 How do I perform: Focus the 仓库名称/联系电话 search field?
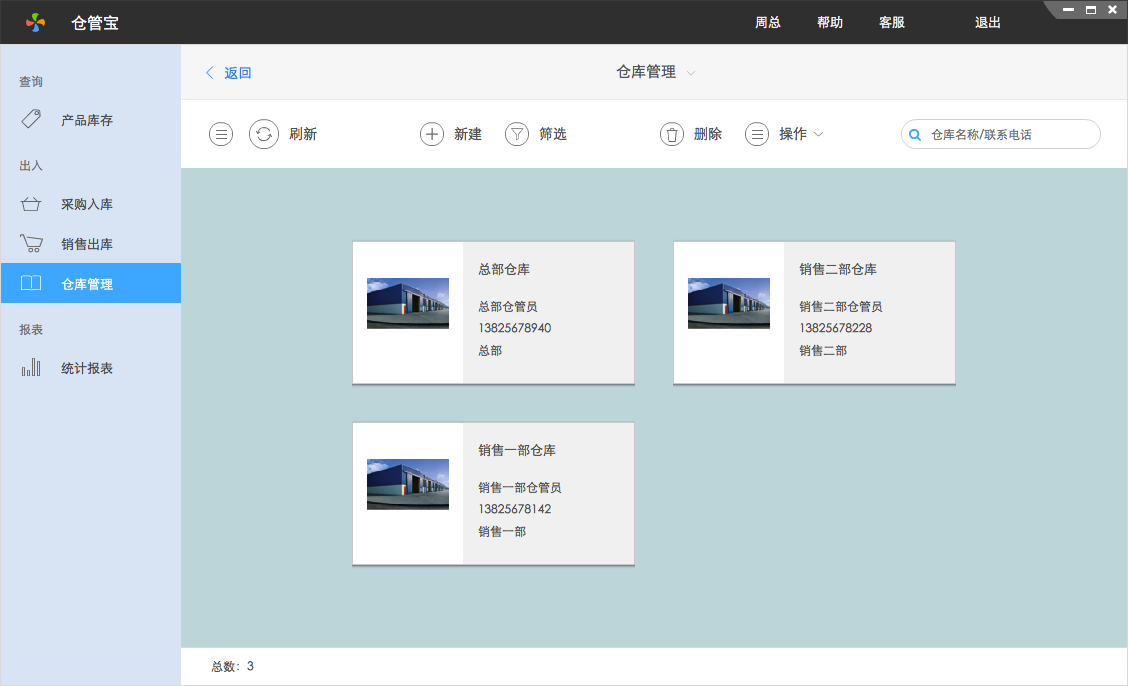(1010, 134)
